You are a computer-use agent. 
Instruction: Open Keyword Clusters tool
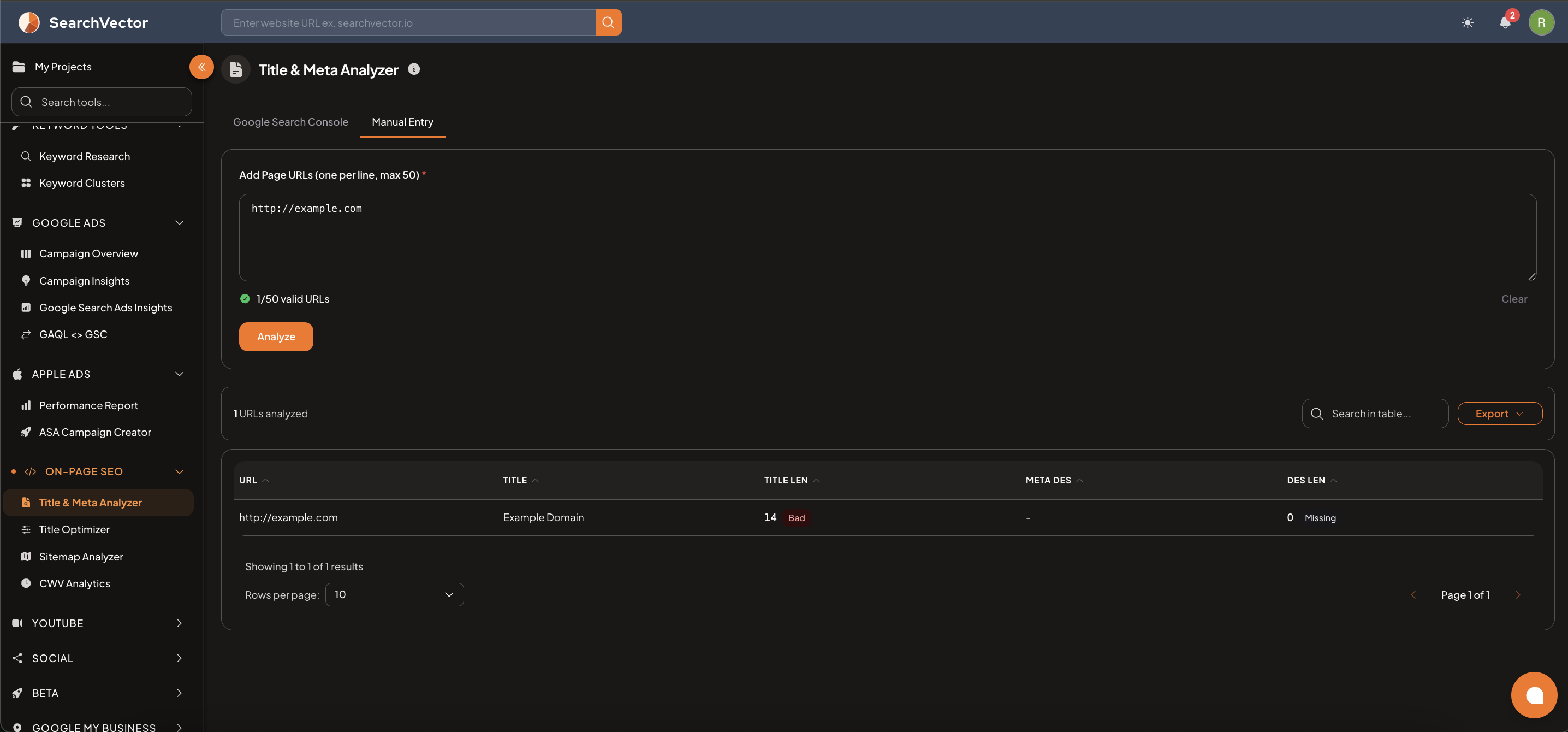click(x=81, y=184)
